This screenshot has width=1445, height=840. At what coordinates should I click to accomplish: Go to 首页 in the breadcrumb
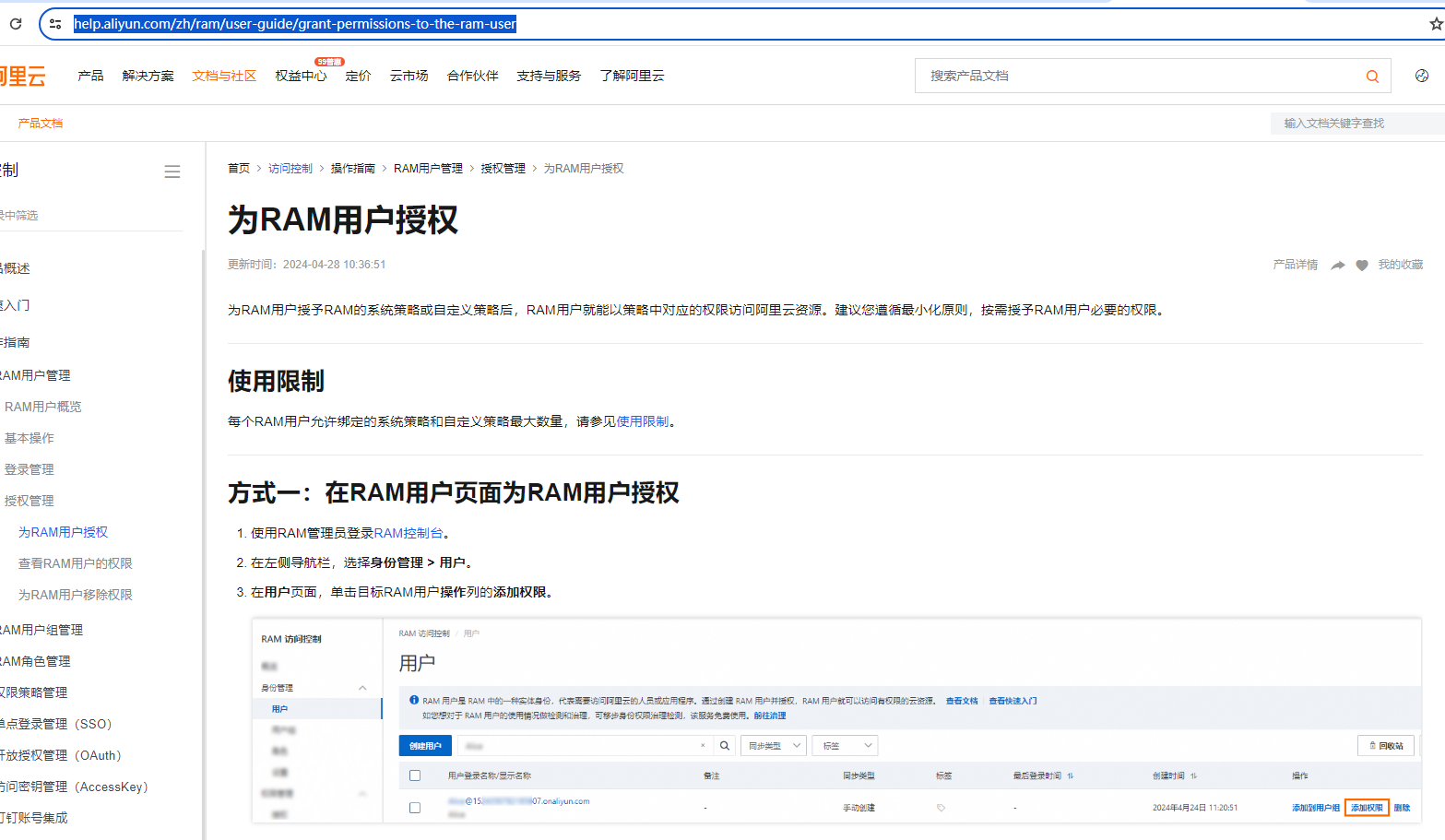[239, 168]
